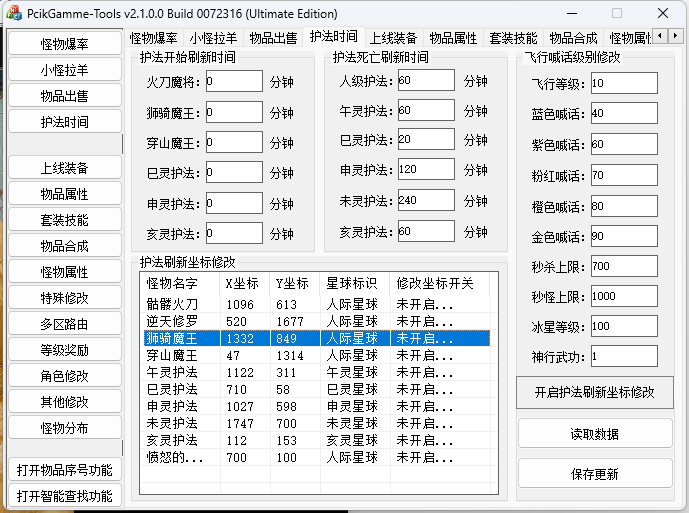Screen dimensions: 689x513
Task: Click the 秒怪上限 input field
Action: (x=624, y=296)
